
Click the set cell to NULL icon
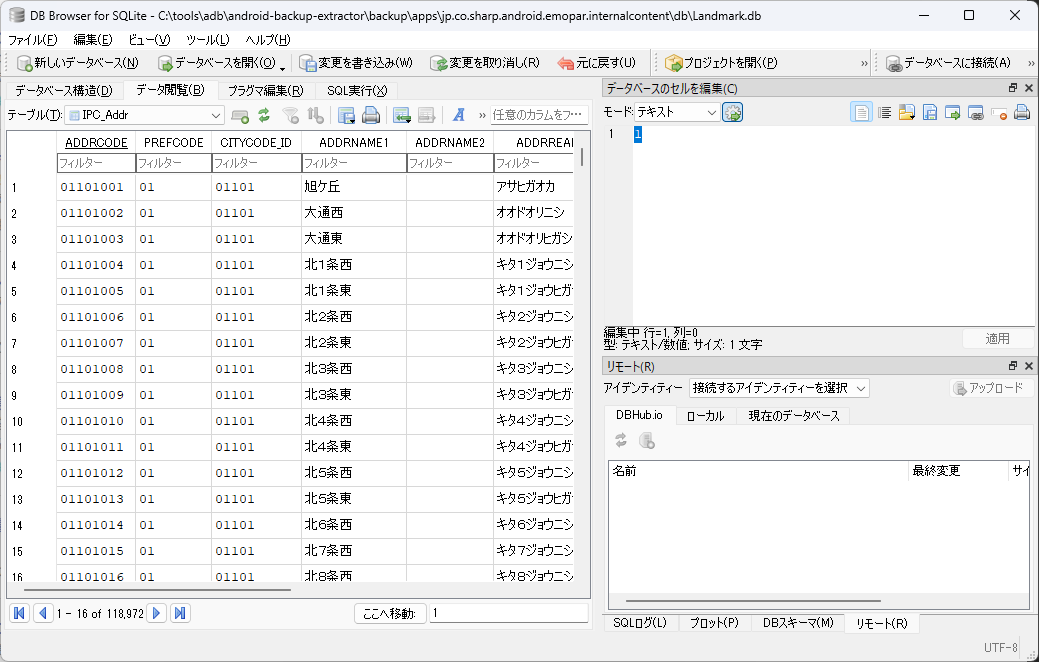[x=999, y=113]
